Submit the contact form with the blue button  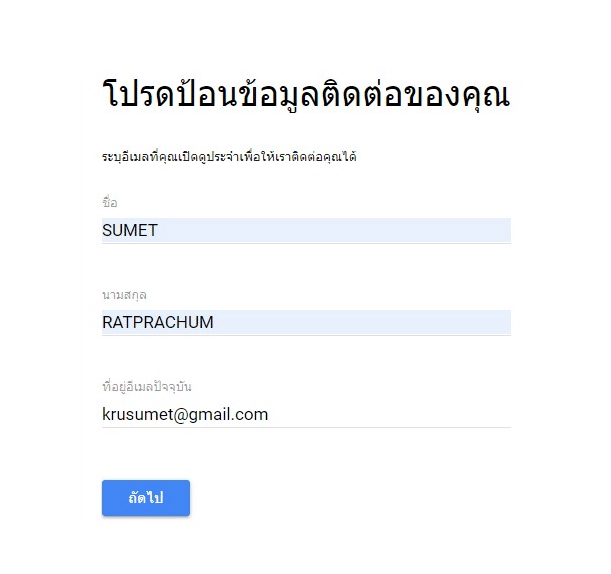point(146,498)
